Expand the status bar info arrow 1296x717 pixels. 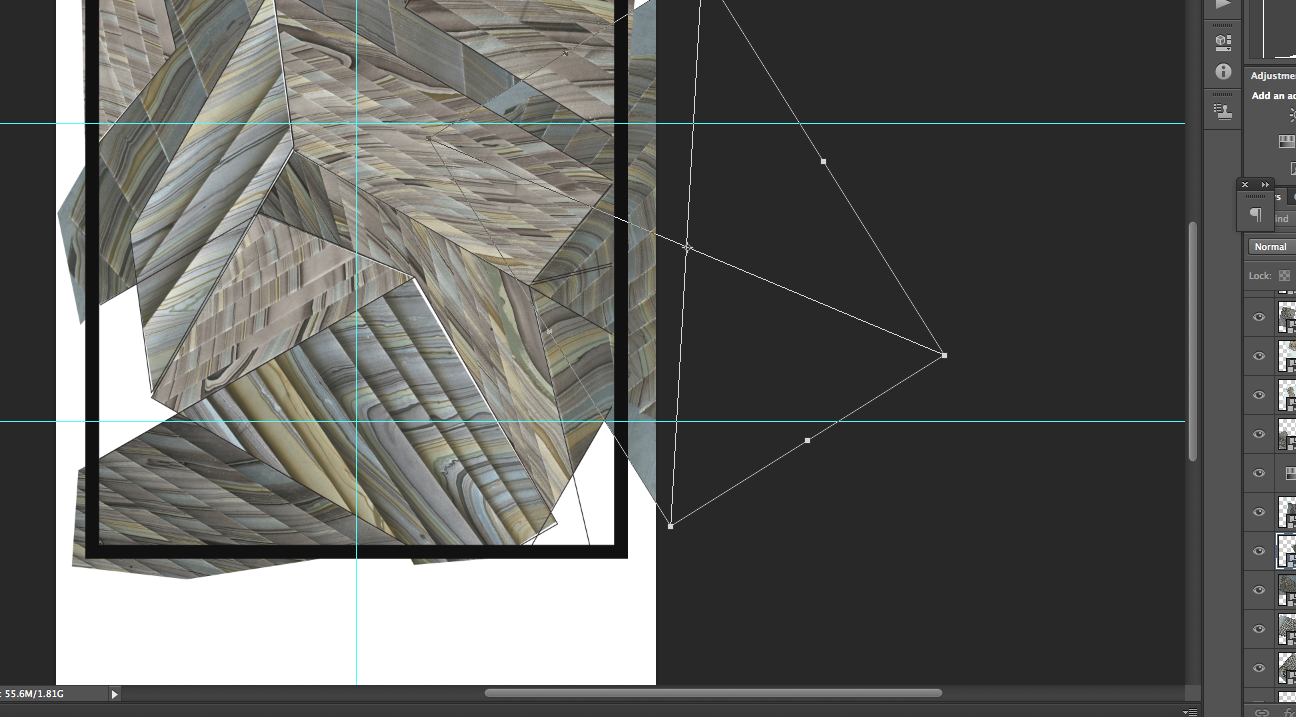tap(114, 694)
